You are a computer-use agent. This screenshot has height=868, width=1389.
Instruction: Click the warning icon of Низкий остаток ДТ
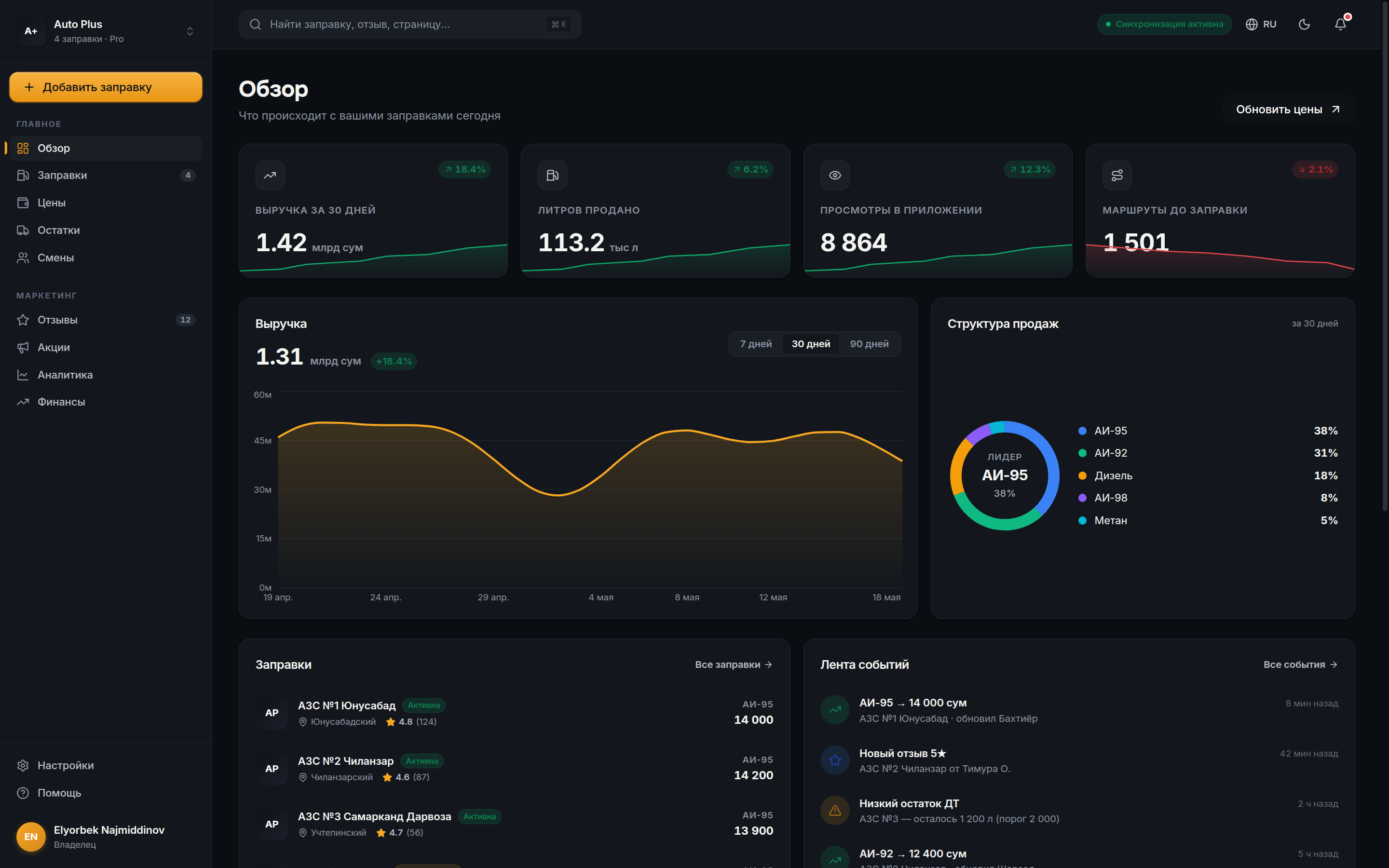point(834,810)
